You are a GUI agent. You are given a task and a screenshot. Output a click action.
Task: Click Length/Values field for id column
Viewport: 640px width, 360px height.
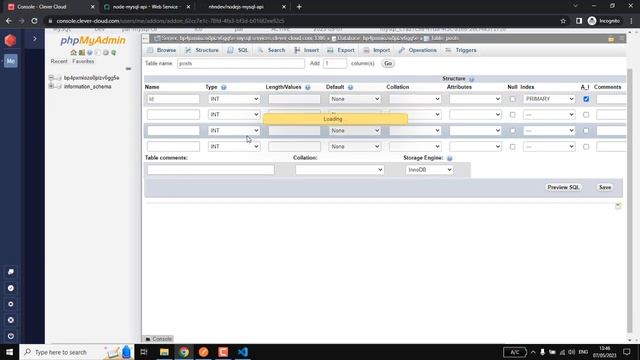coord(294,99)
